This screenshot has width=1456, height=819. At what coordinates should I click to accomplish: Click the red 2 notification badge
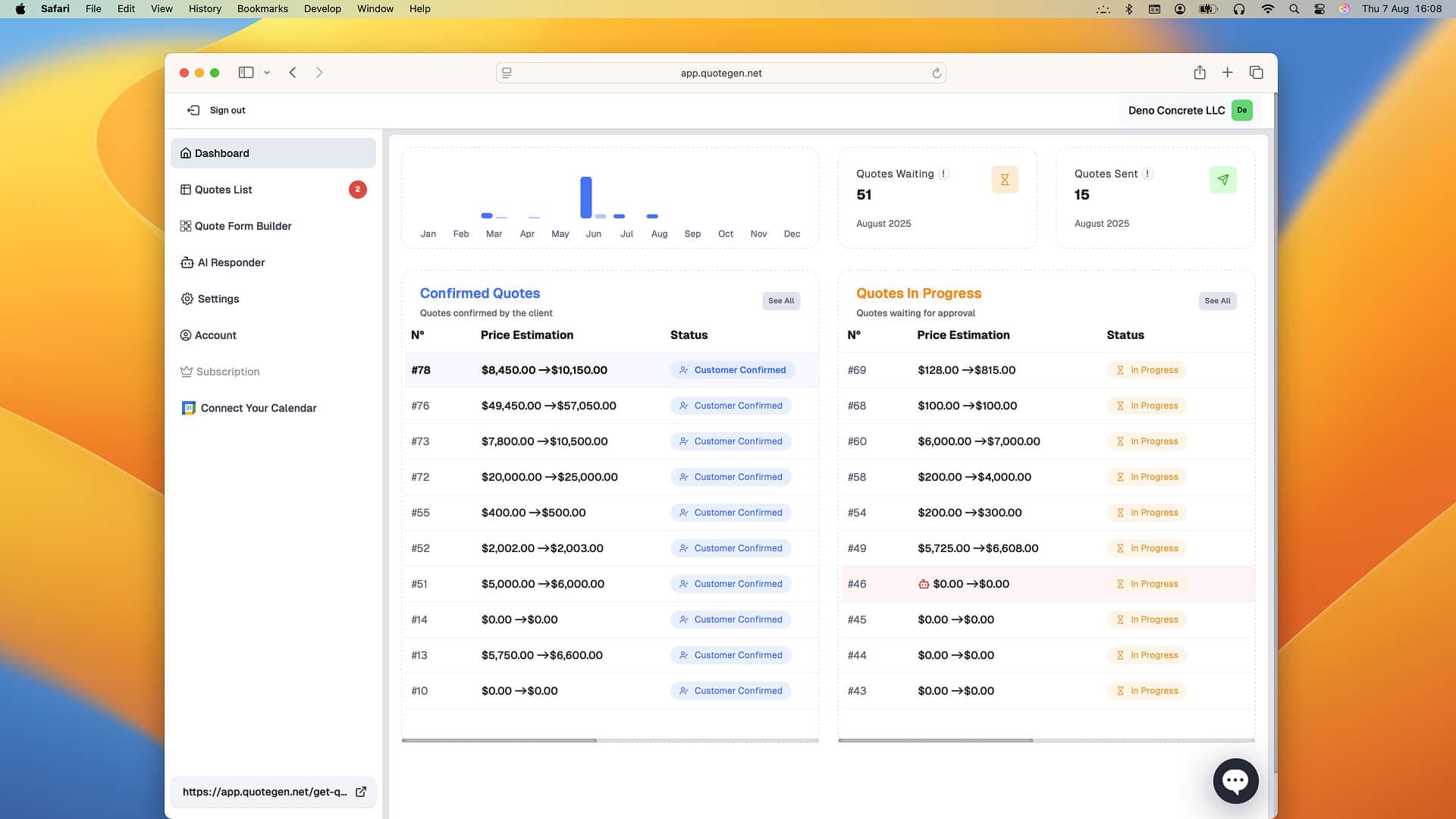point(357,190)
